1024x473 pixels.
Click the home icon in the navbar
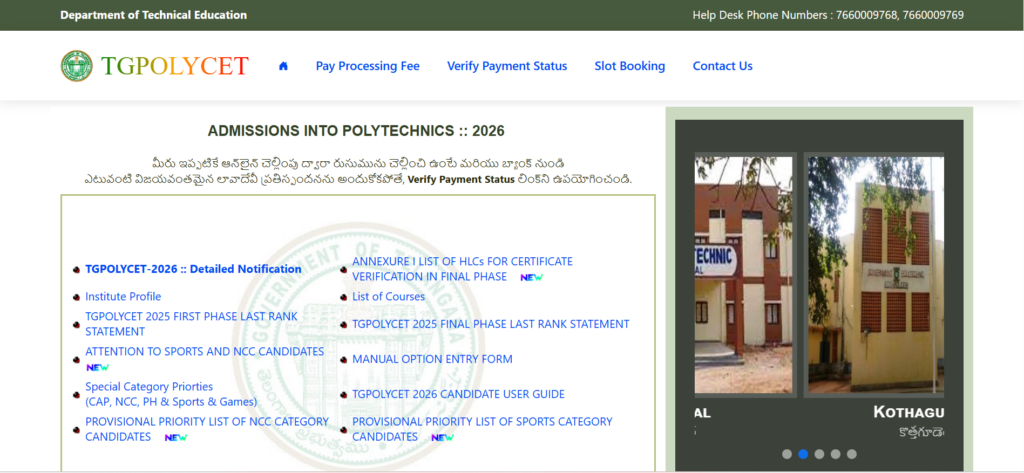283,66
